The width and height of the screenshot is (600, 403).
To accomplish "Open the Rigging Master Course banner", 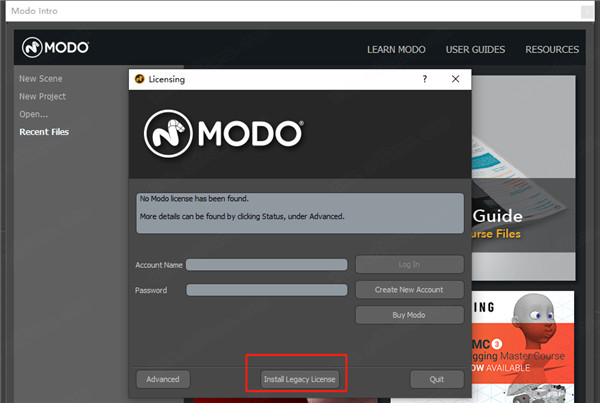I will point(523,347).
